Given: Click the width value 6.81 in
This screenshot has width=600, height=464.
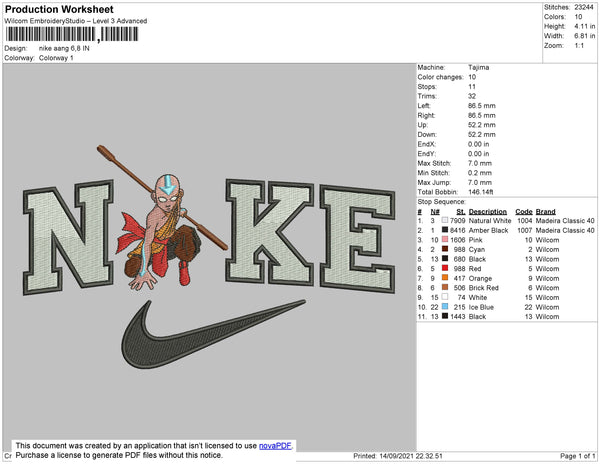Looking at the screenshot, I should pyautogui.click(x=584, y=36).
